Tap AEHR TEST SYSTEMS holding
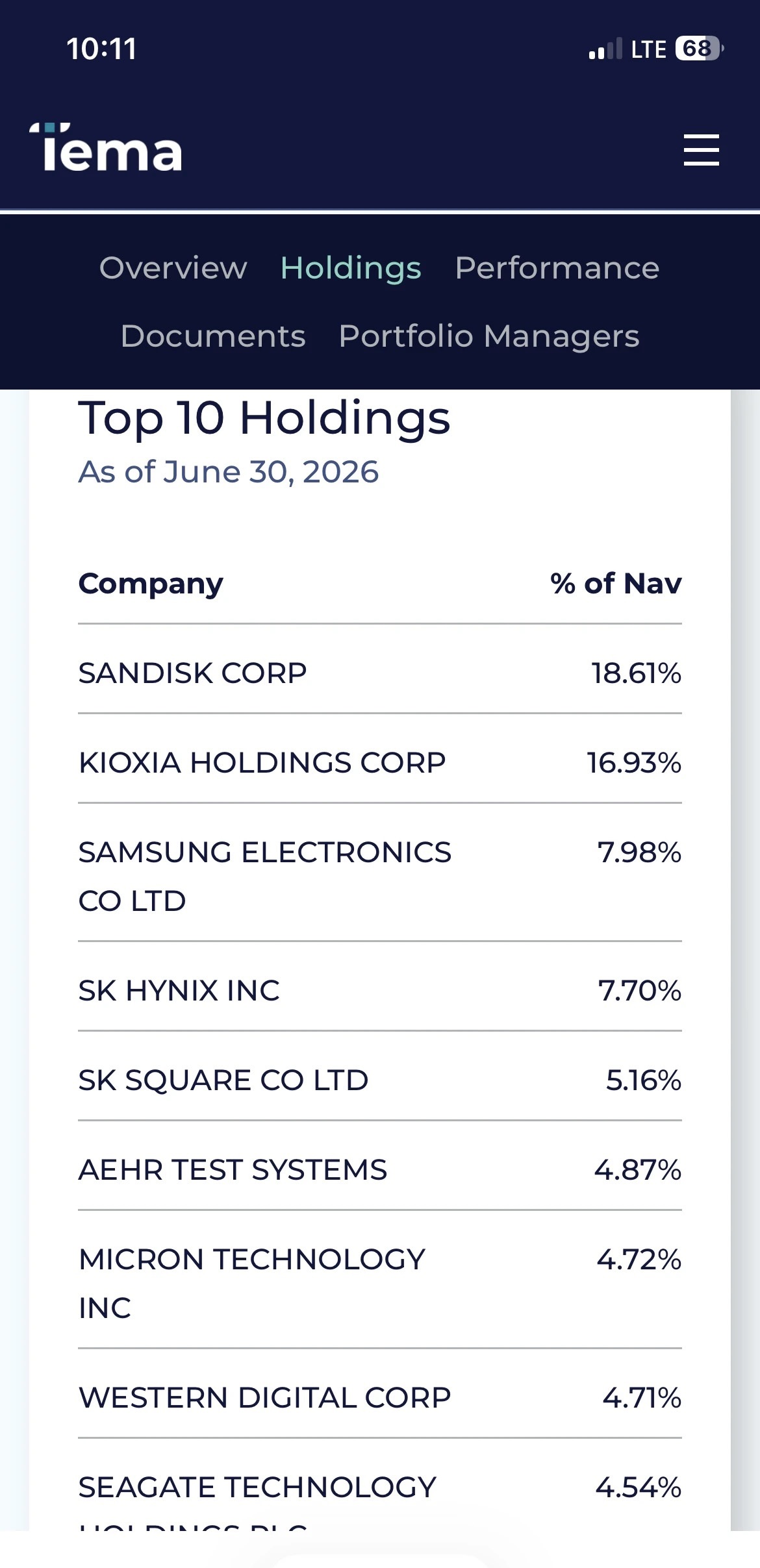760x1568 pixels. (x=380, y=1169)
